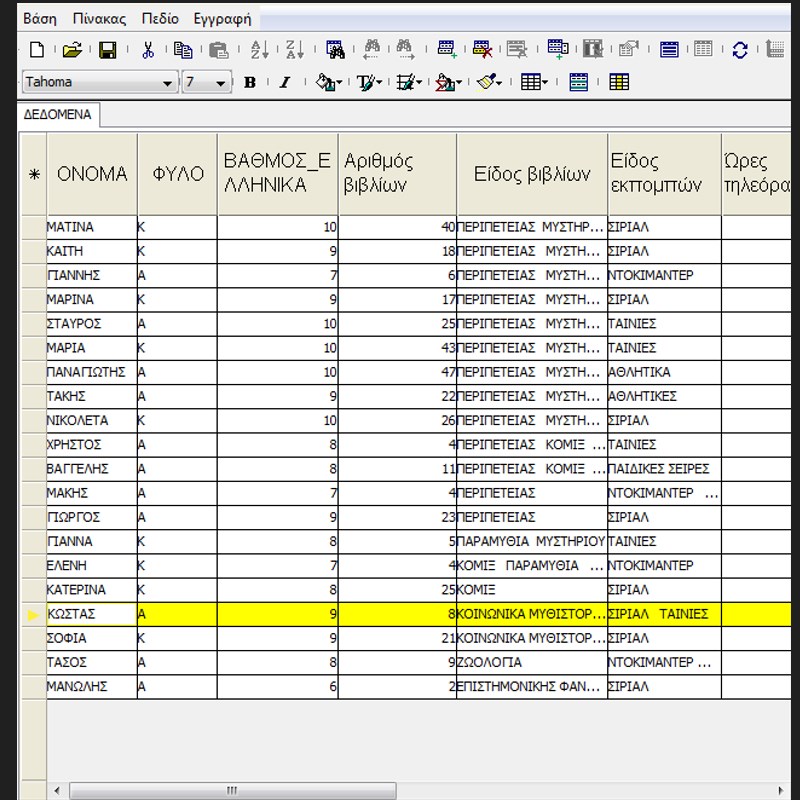Save using the floppy disk icon
Image resolution: width=800 pixels, height=800 pixels.
pyautogui.click(x=107, y=50)
